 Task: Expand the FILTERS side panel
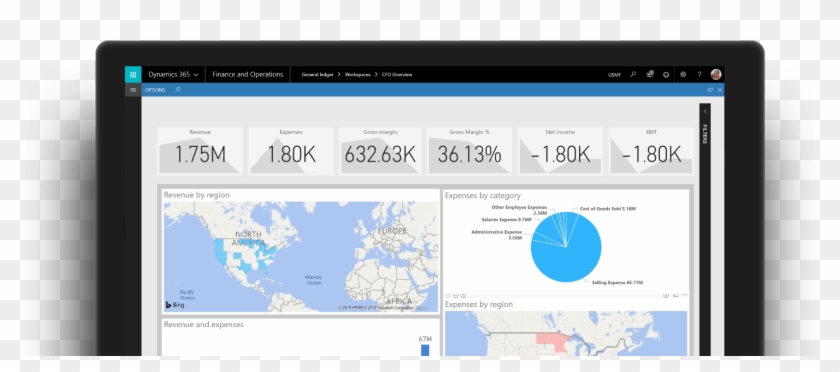705,111
